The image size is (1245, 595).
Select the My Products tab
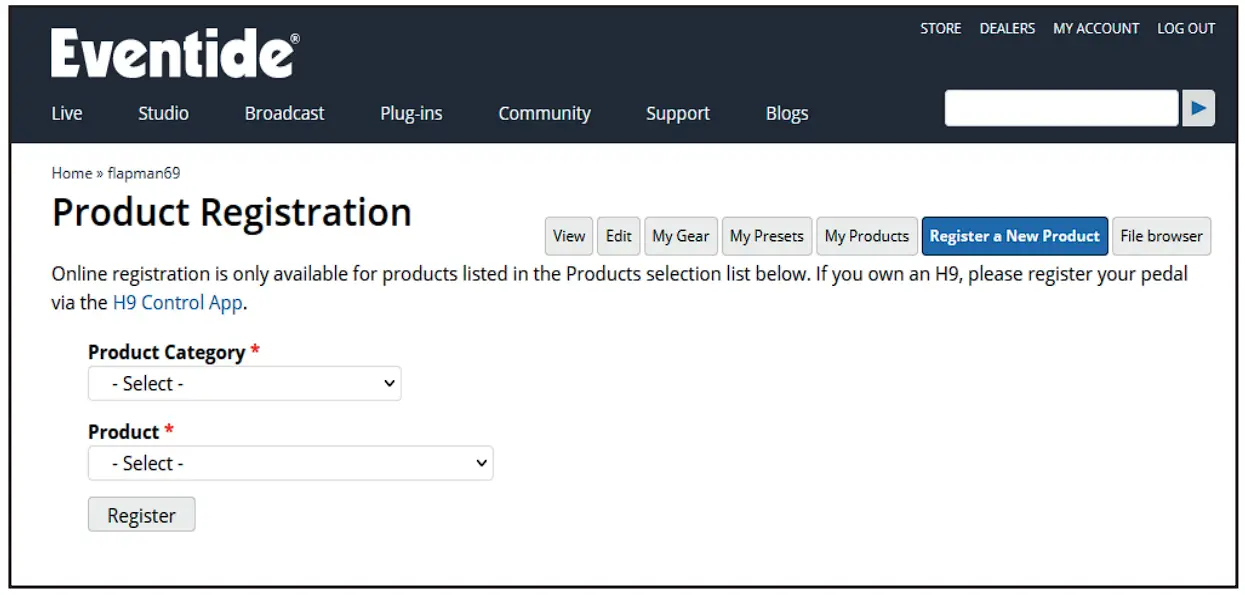point(866,236)
